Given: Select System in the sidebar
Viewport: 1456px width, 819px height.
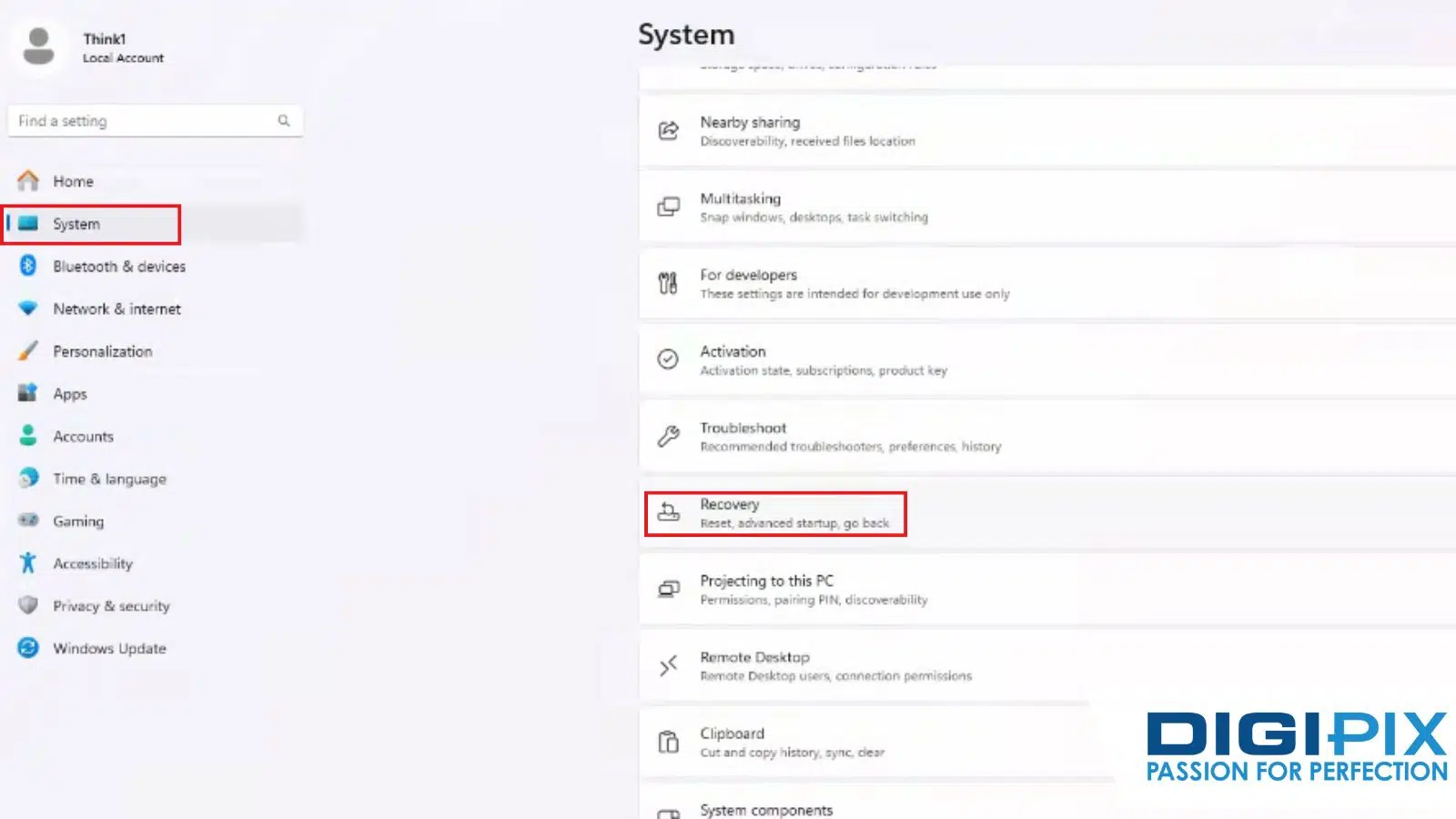Looking at the screenshot, I should pos(76,224).
